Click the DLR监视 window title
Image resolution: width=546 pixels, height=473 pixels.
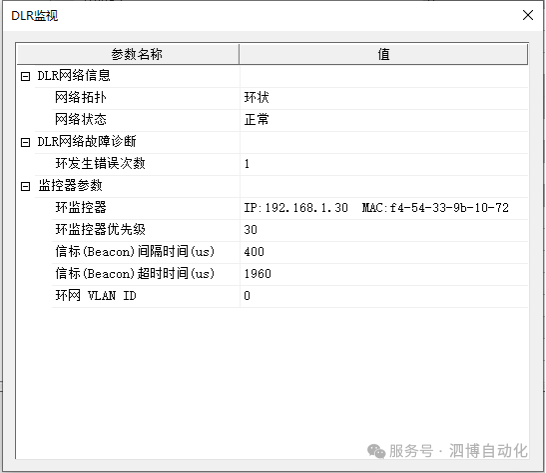click(x=35, y=16)
